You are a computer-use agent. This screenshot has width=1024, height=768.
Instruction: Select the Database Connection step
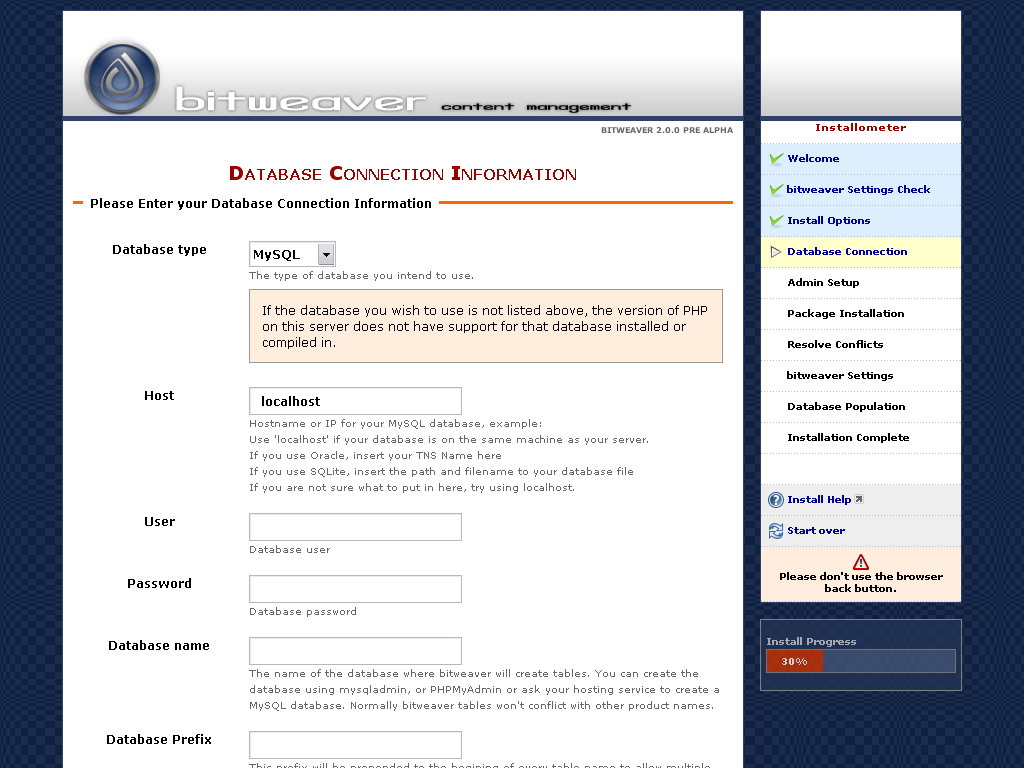tap(847, 251)
